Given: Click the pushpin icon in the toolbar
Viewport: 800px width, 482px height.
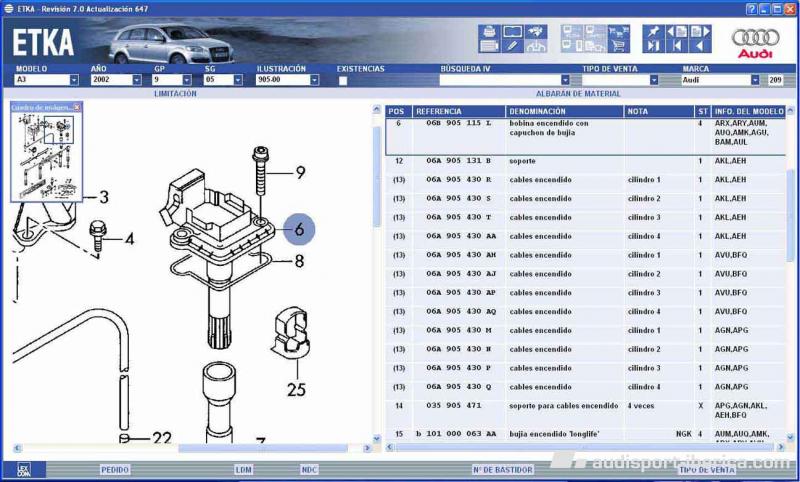Looking at the screenshot, I should [652, 32].
